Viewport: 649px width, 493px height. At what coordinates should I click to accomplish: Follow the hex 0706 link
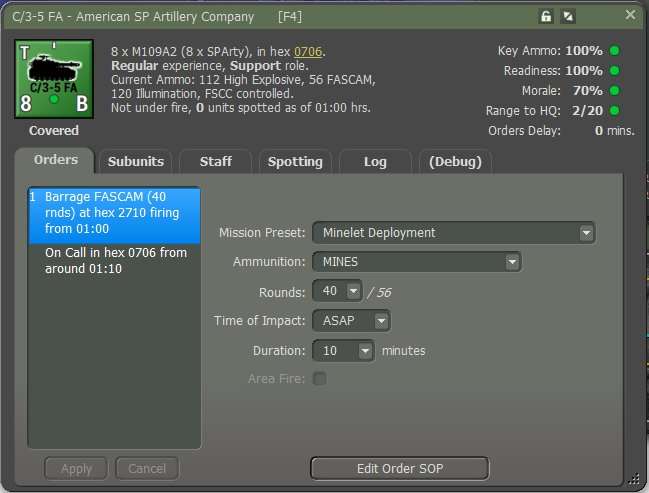tap(307, 51)
